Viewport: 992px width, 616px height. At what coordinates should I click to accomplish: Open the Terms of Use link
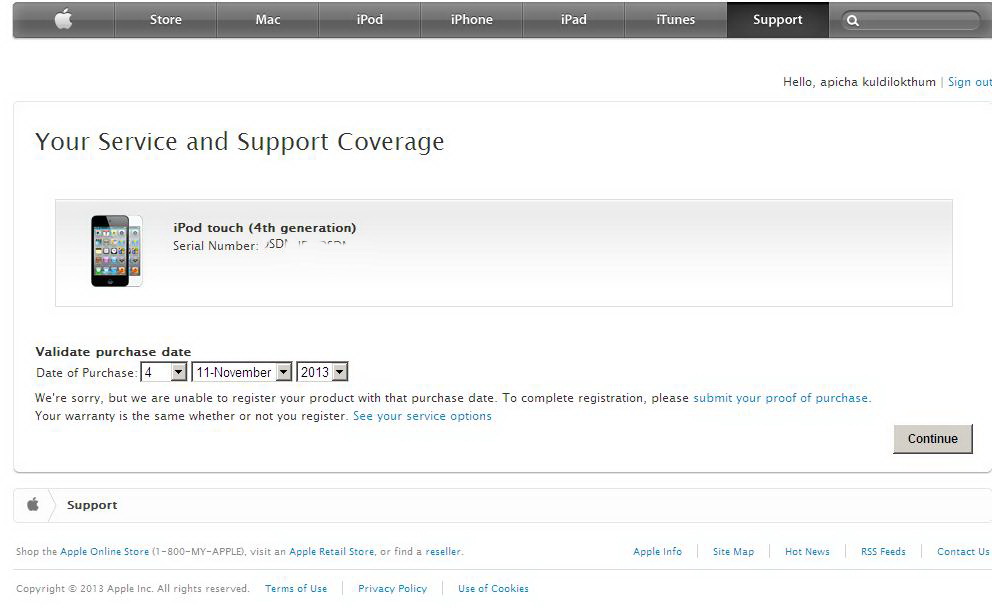296,588
